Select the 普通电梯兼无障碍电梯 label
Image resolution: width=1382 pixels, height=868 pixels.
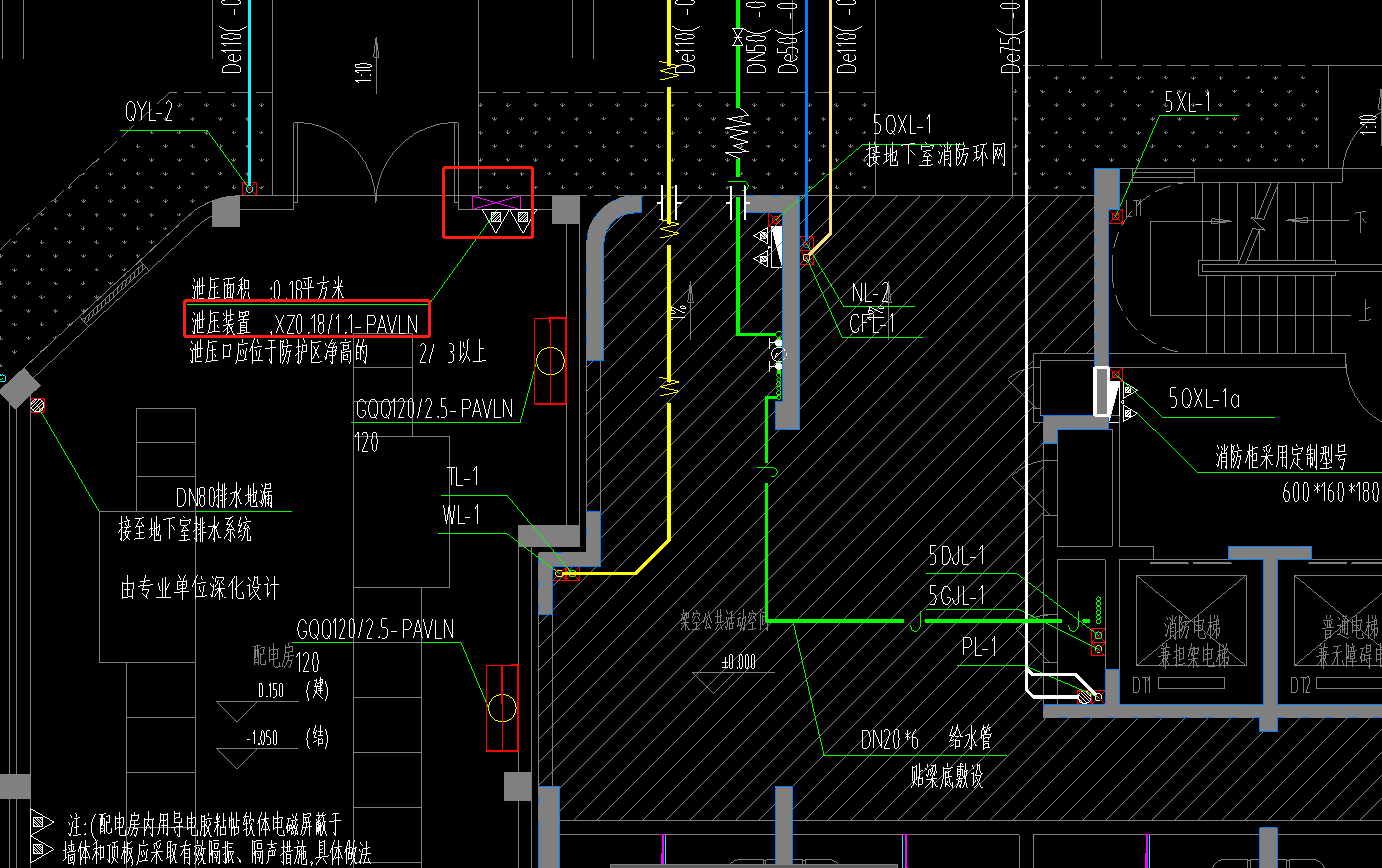[x=1349, y=642]
